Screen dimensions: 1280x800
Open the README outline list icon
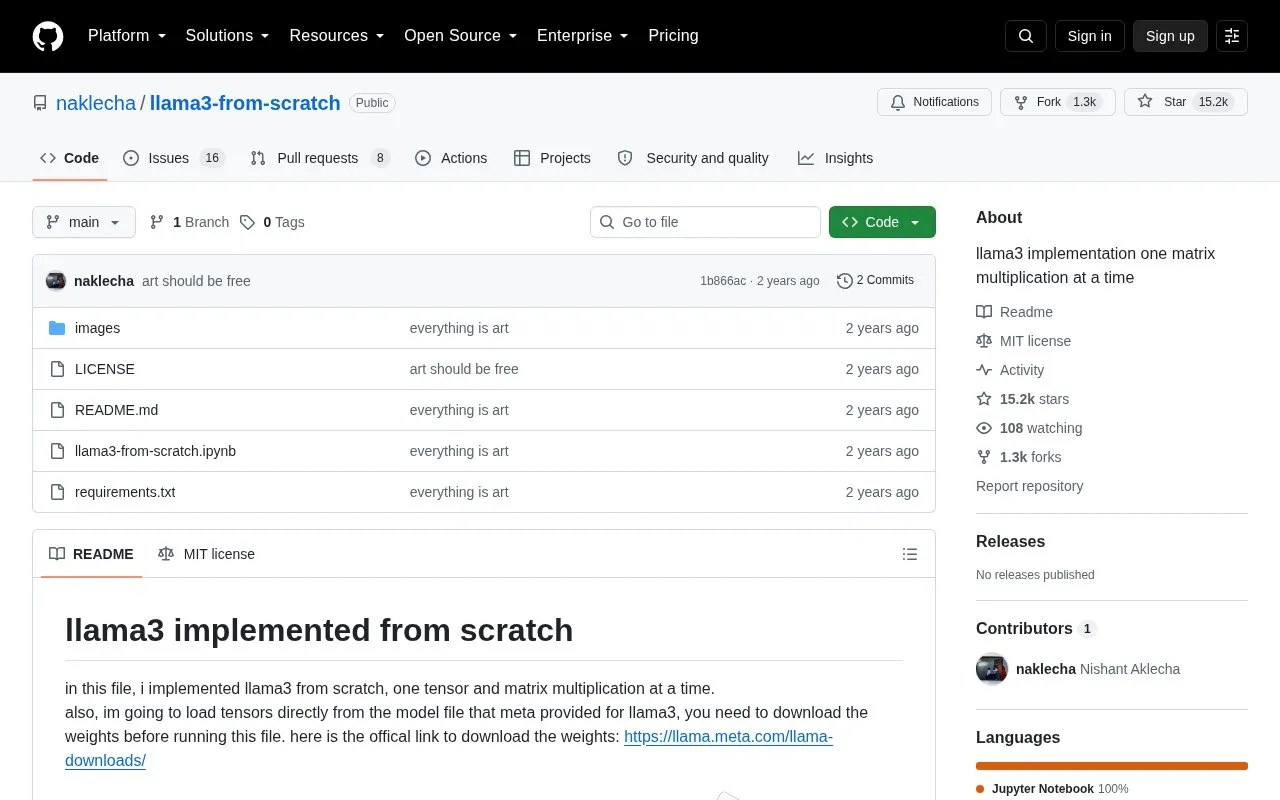[x=910, y=554]
